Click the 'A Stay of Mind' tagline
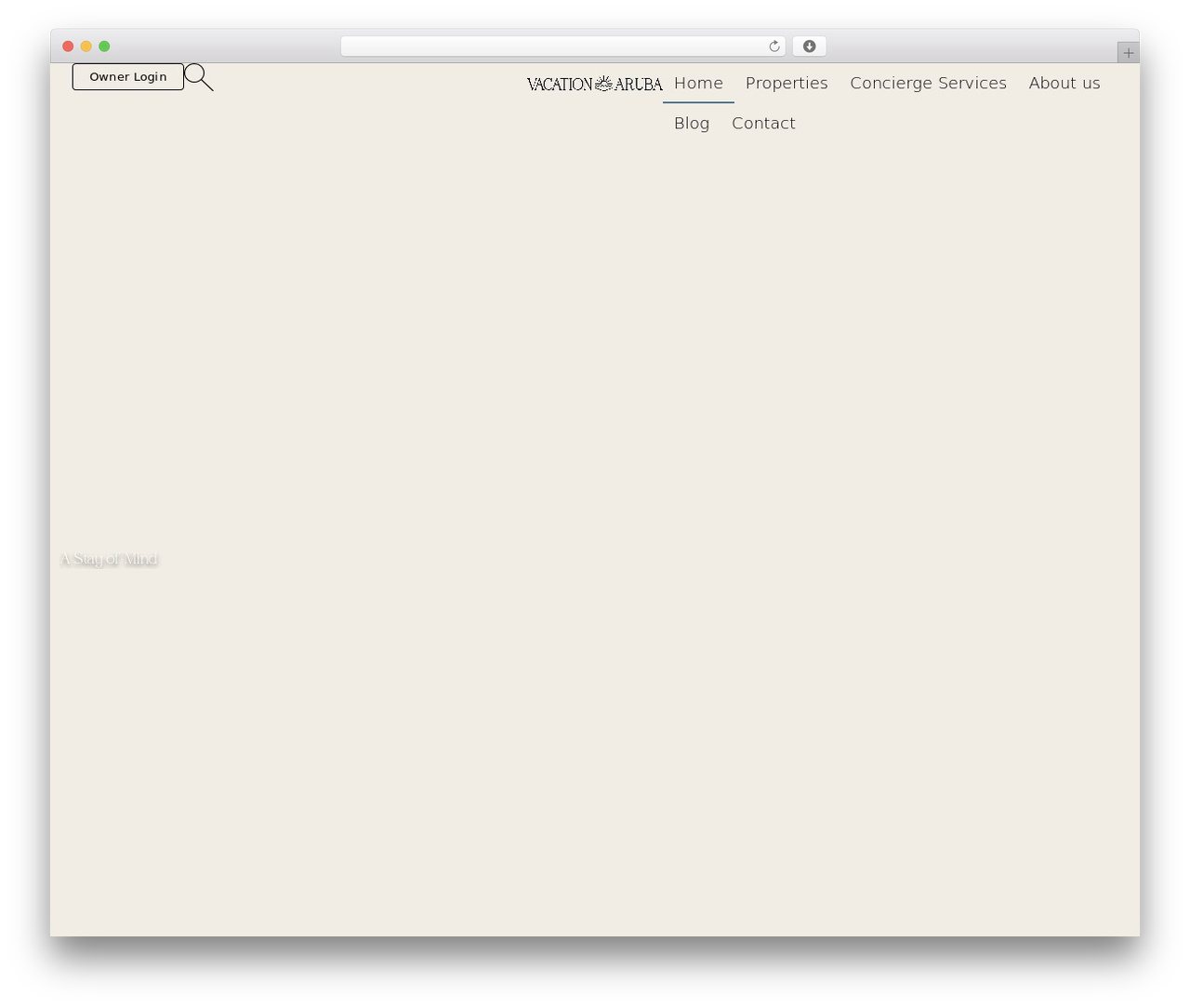The width and height of the screenshot is (1190, 1008). point(109,559)
